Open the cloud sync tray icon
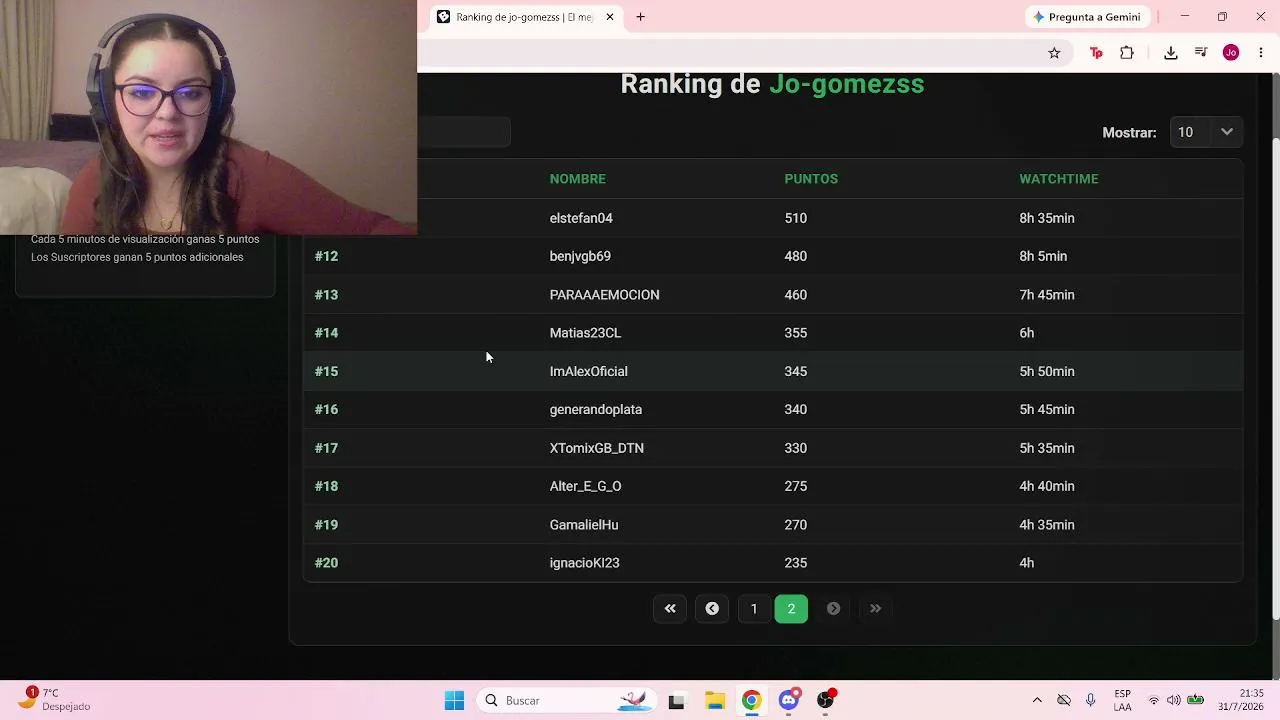 pos(1064,700)
